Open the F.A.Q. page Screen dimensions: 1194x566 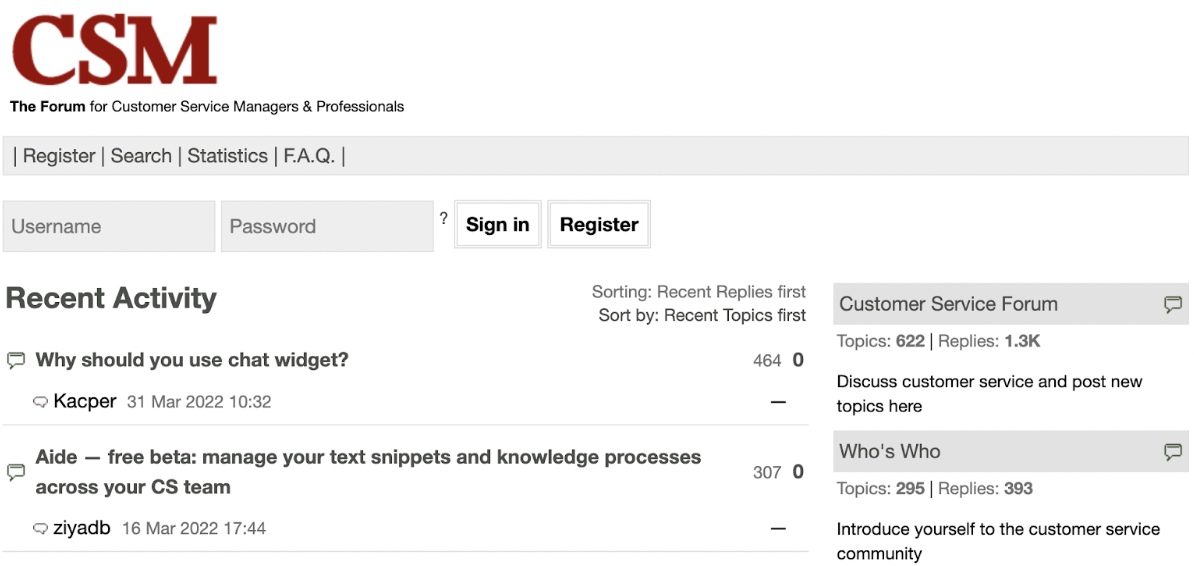[x=309, y=156]
